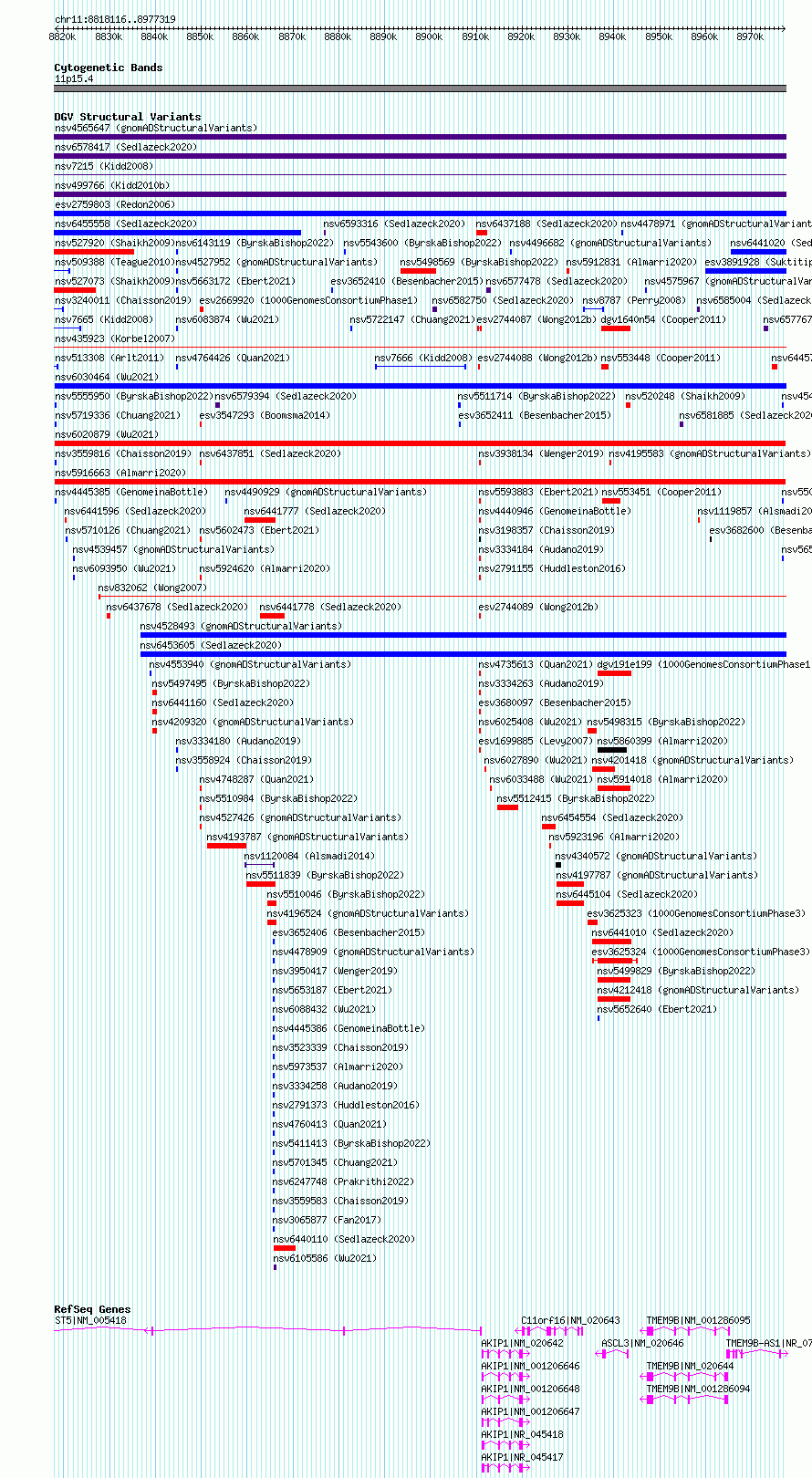Viewport: 812px width, 1478px height.
Task: Click the nsv6453605 (Sedlazeck2020) label
Action: click(x=211, y=645)
